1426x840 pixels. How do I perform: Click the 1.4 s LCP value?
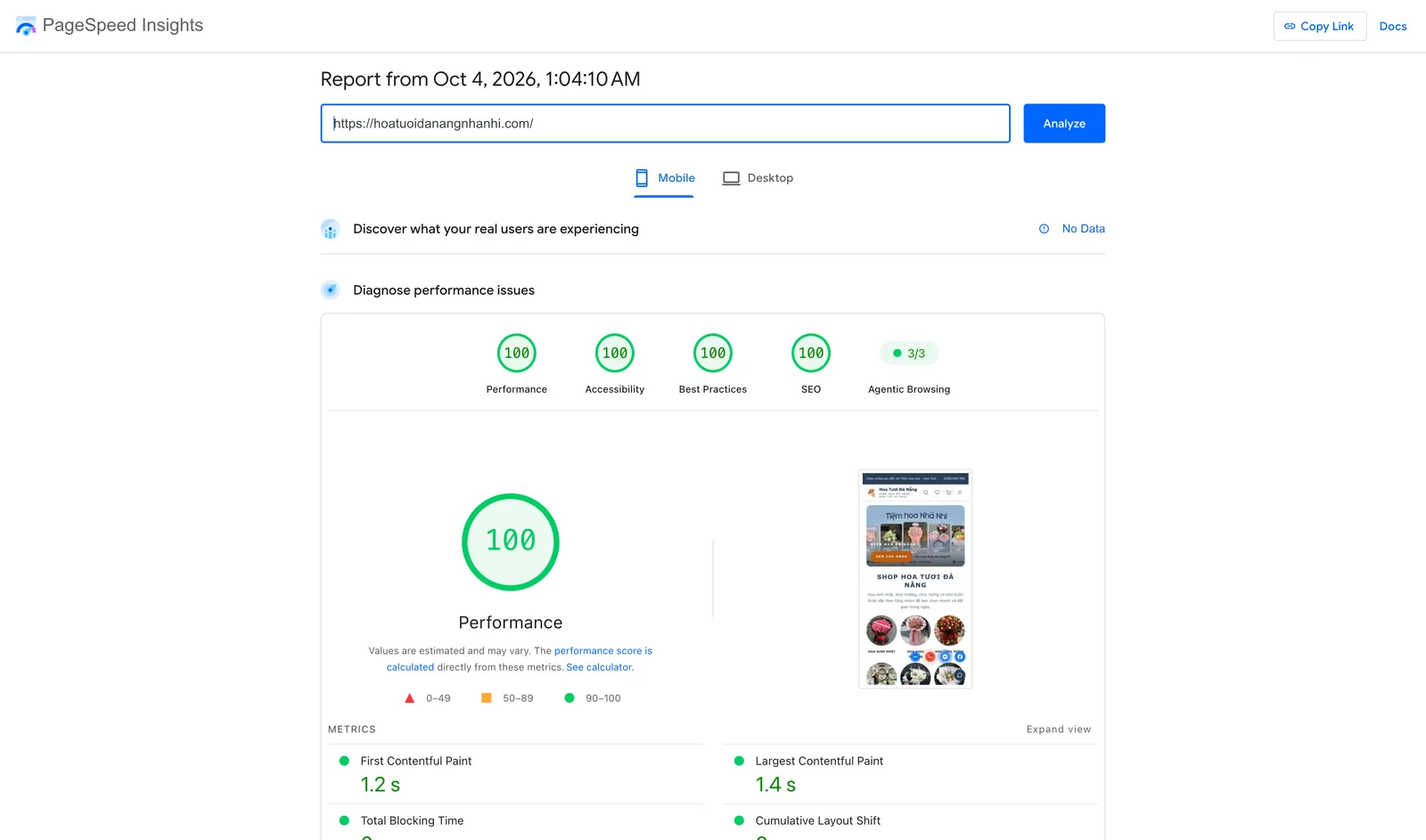[x=775, y=785]
